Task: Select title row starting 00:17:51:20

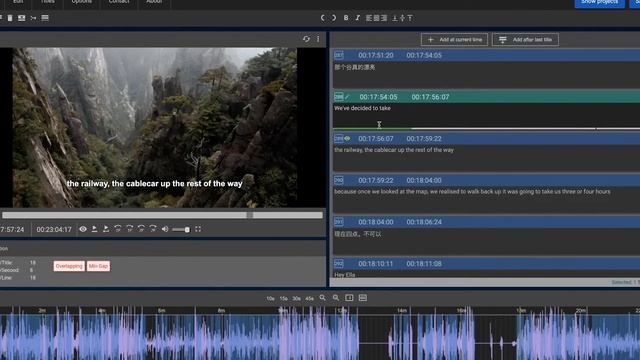Action: point(487,55)
